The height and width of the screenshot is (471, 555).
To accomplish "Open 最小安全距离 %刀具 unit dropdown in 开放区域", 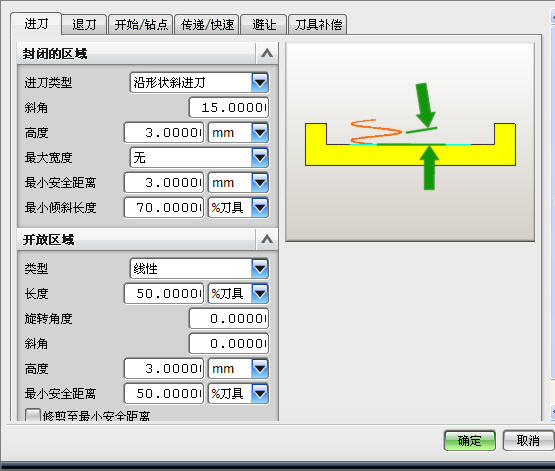I will [238, 394].
